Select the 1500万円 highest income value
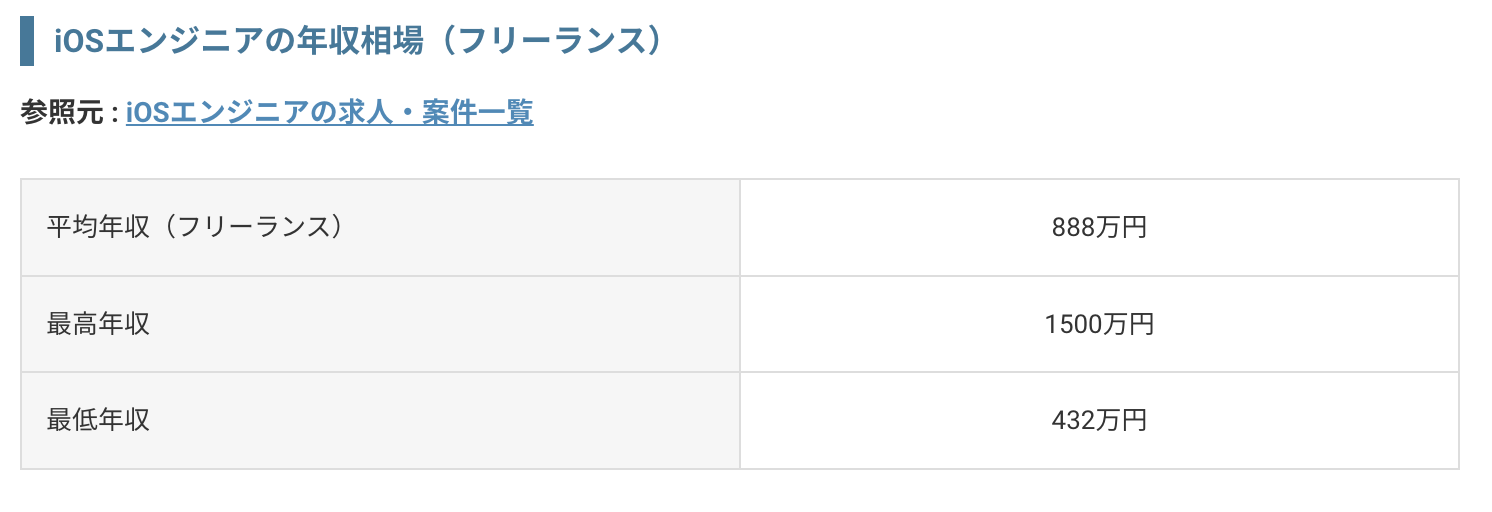Screen dimensions: 1492x512 1099,324
